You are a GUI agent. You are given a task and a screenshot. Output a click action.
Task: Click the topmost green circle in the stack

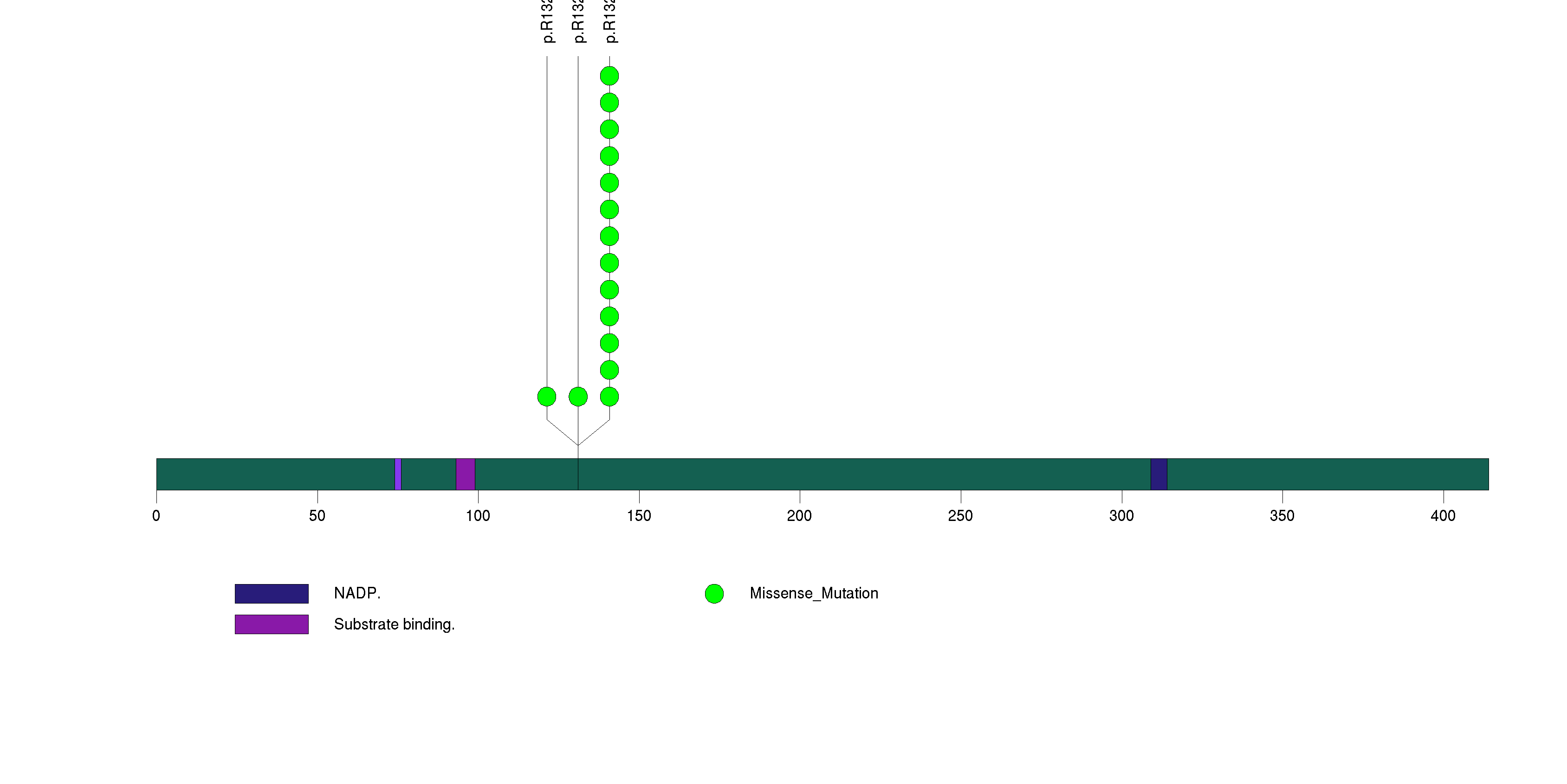coord(609,76)
